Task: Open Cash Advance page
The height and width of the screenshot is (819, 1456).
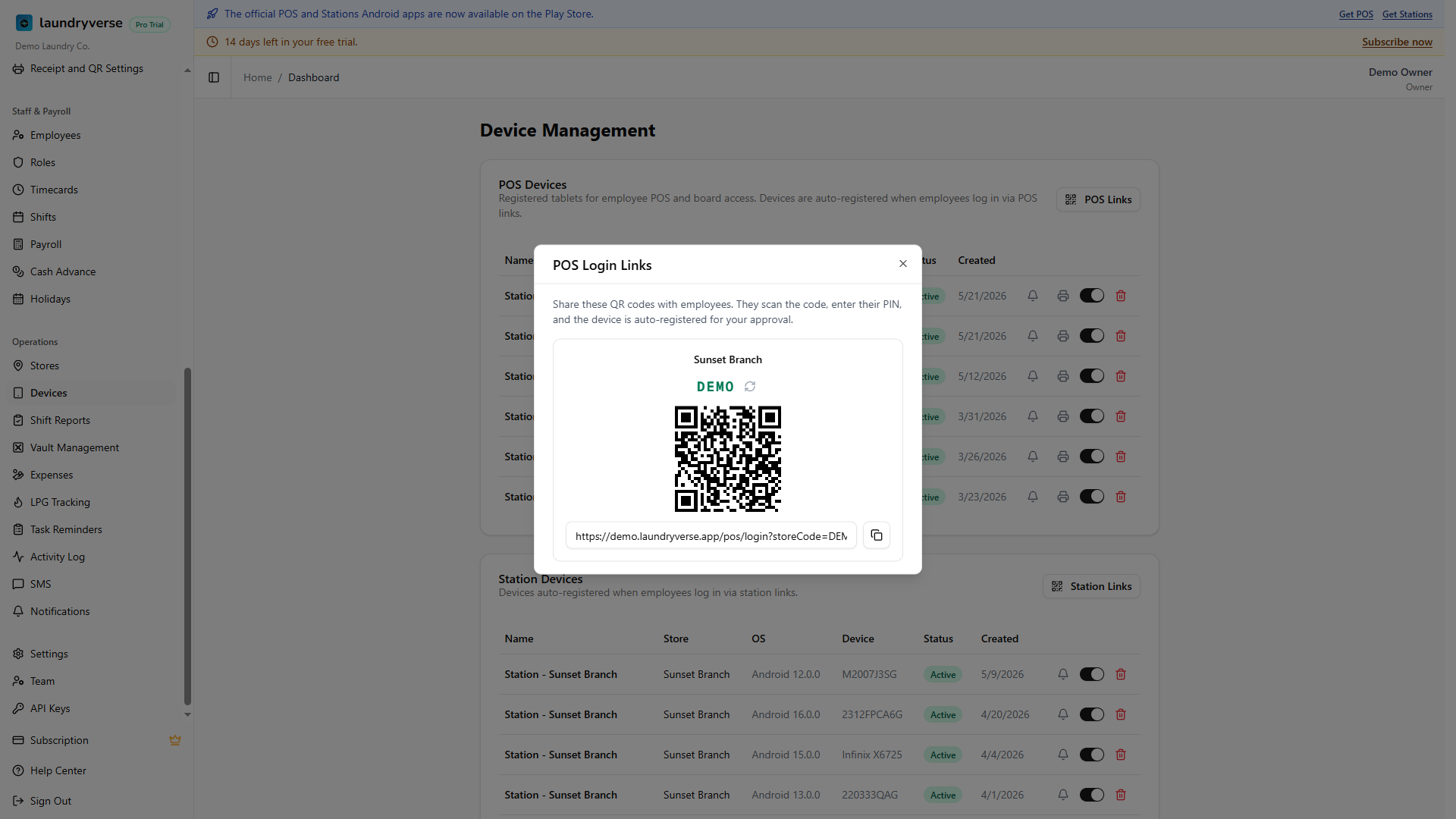Action: click(91, 271)
